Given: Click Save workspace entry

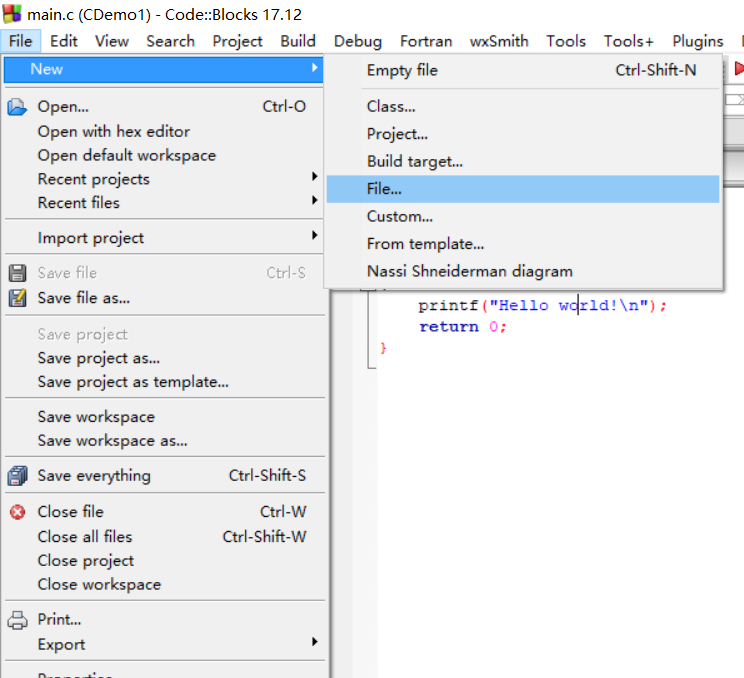Looking at the screenshot, I should click(163, 417).
